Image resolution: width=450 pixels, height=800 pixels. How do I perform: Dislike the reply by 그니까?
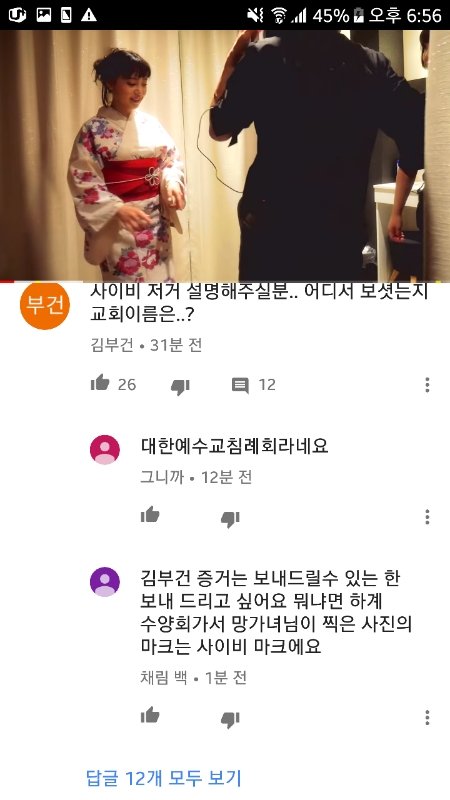tap(230, 519)
